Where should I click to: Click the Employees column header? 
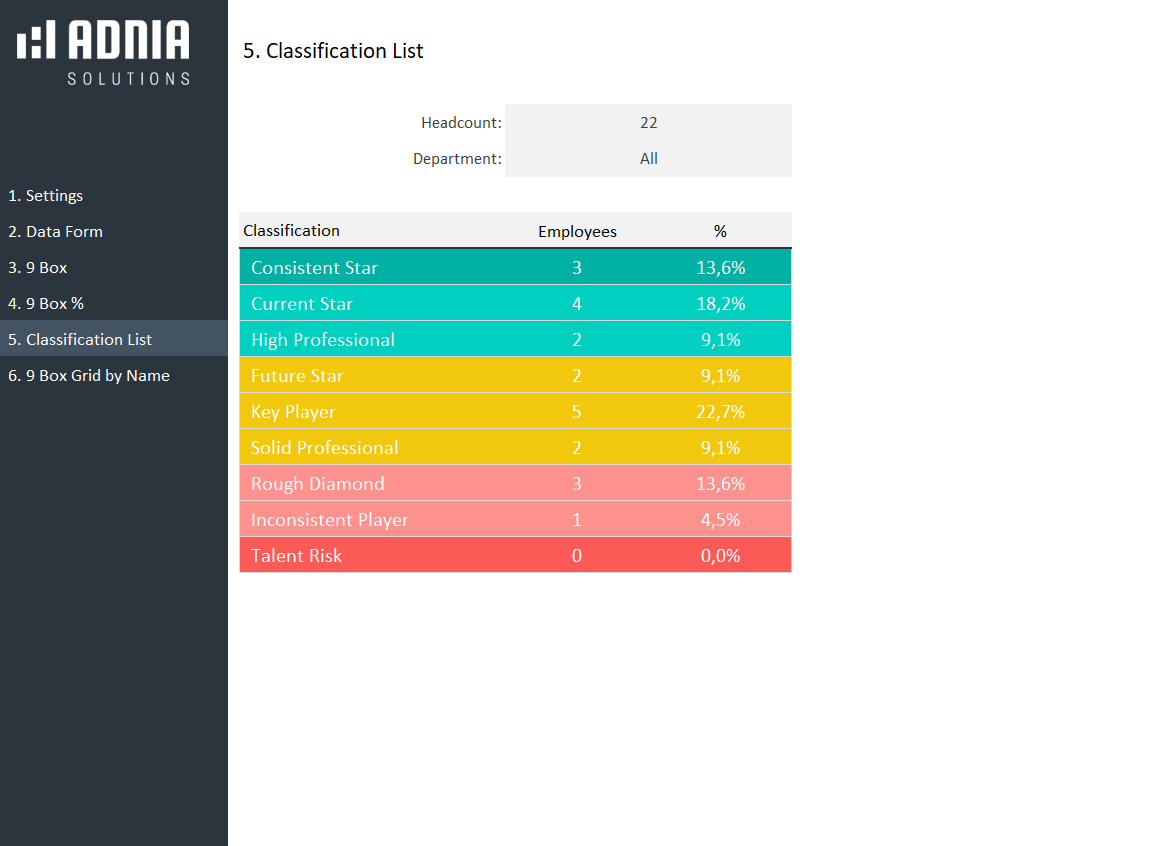[577, 232]
